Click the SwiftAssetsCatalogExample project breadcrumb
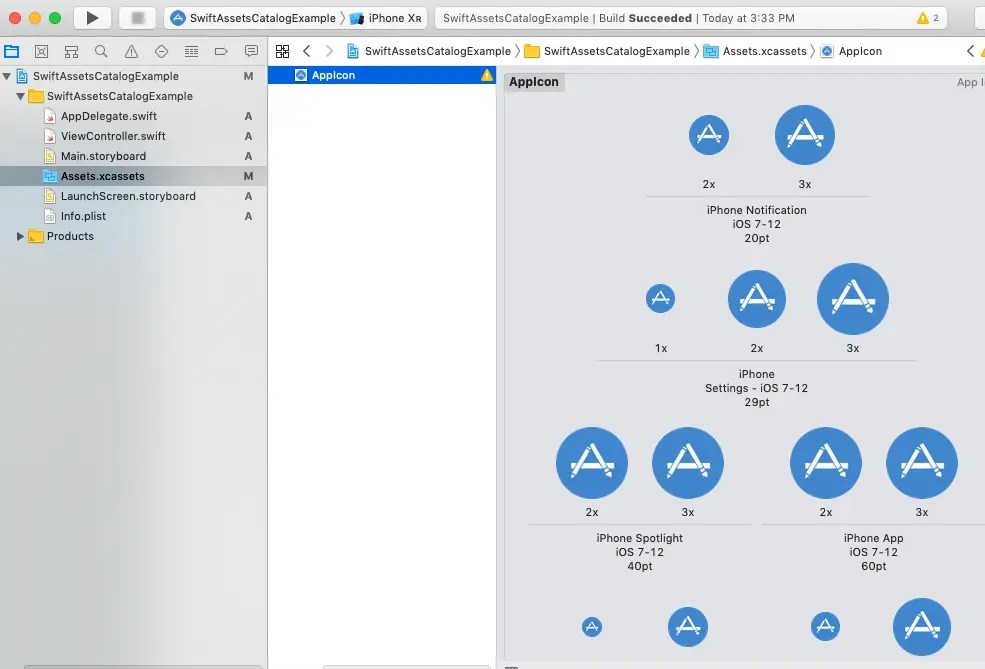The height and width of the screenshot is (669, 985). click(429, 51)
